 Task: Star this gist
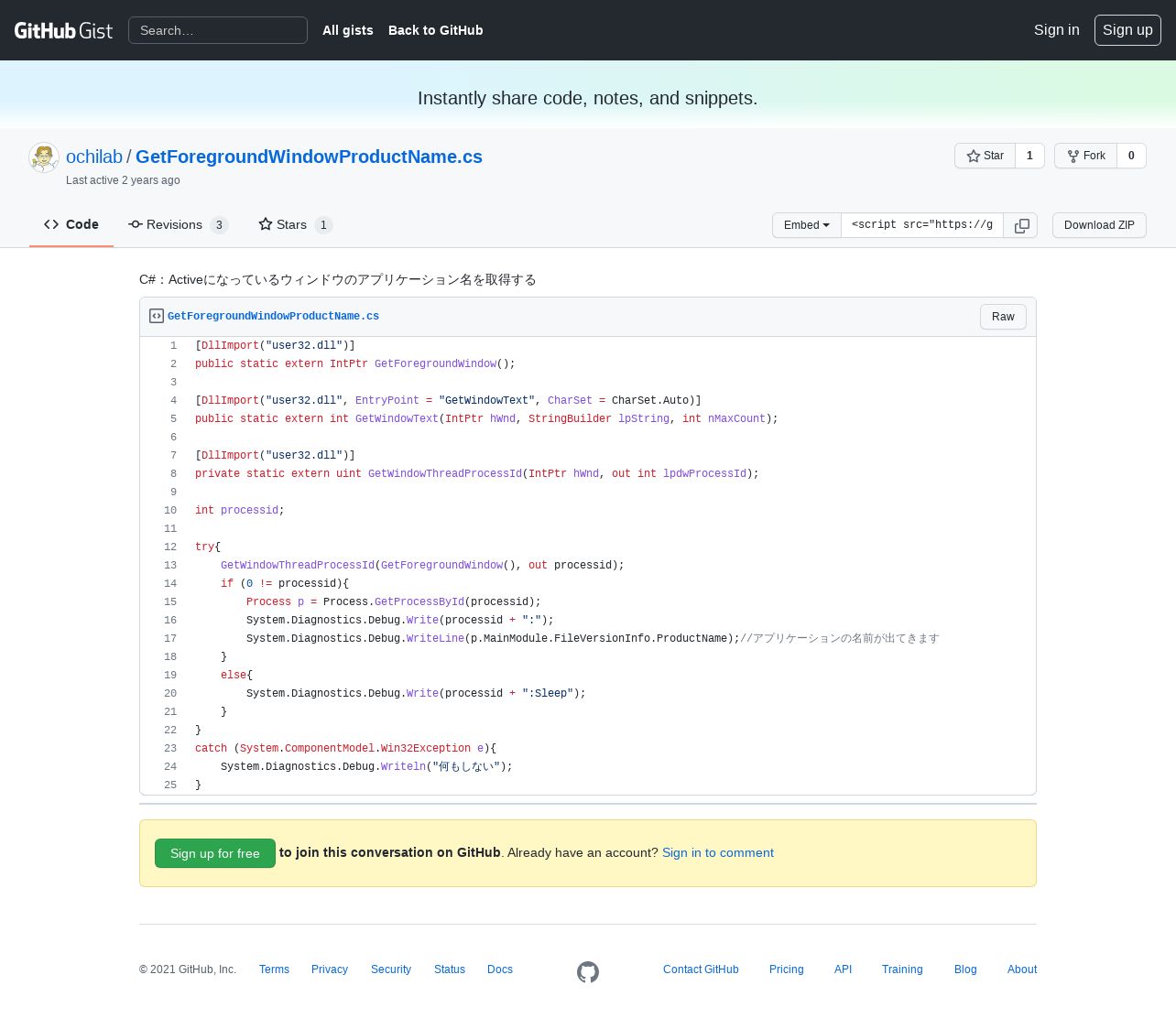pos(985,156)
